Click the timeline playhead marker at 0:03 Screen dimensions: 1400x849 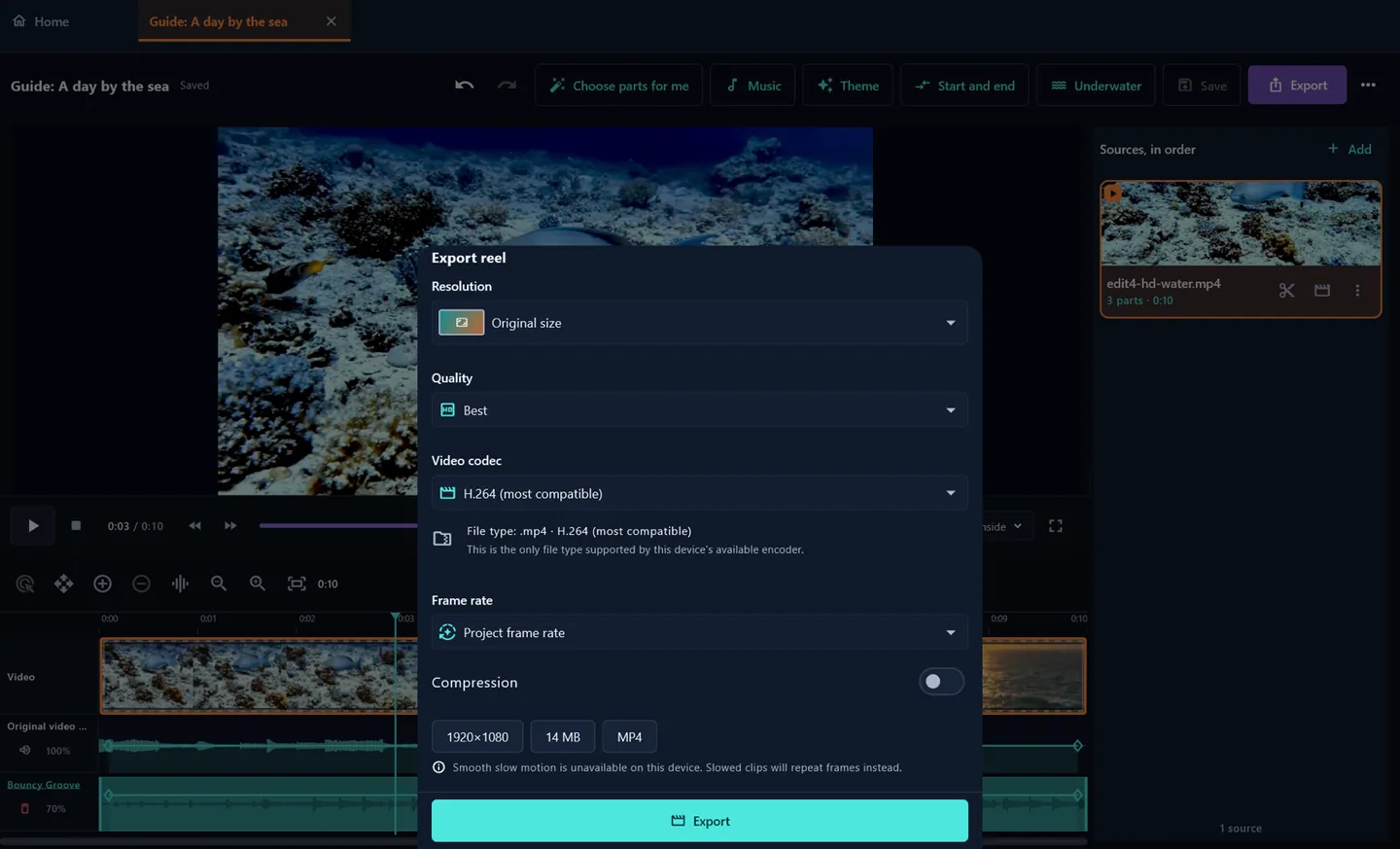396,618
